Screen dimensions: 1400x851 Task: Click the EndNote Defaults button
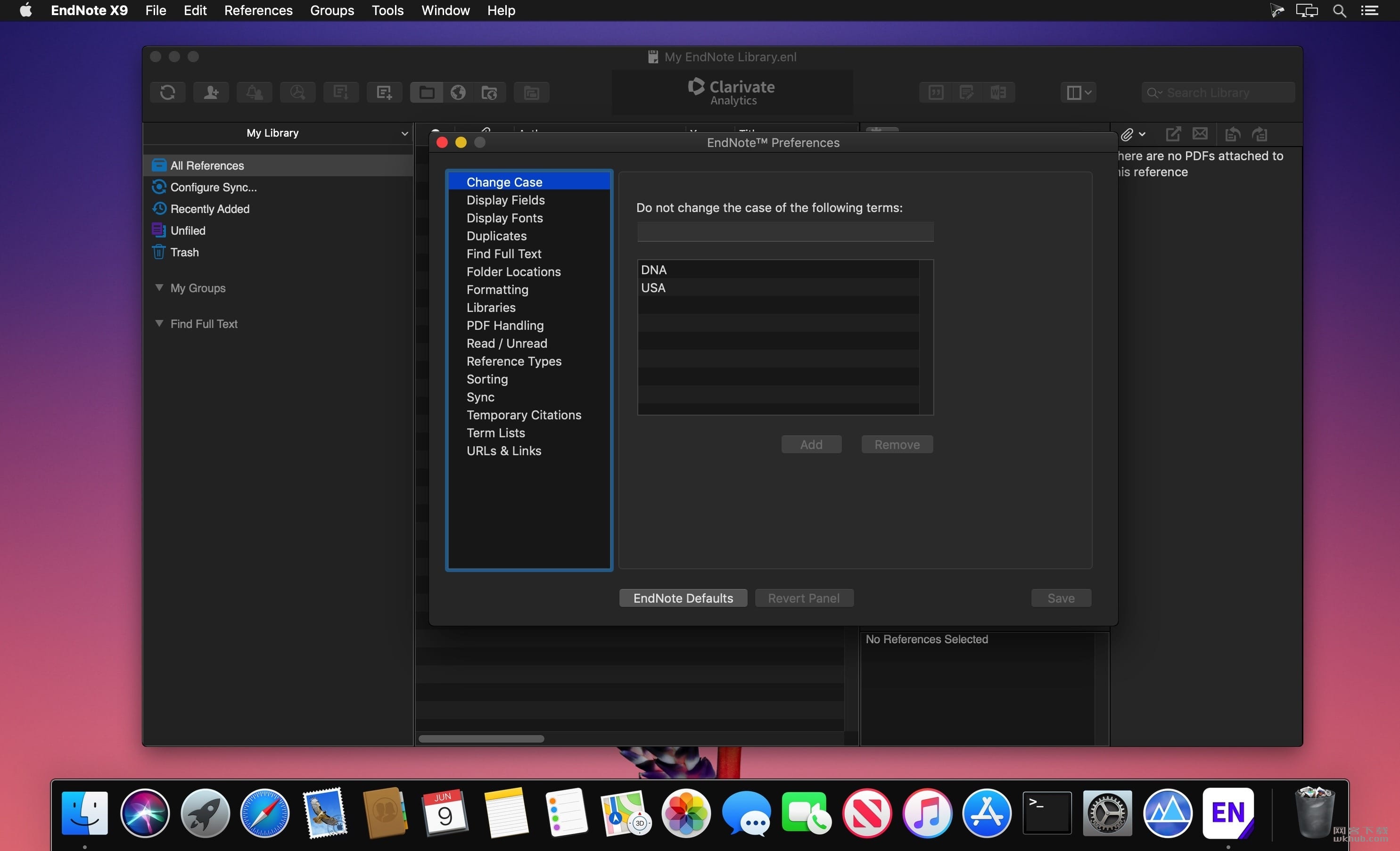[683, 597]
